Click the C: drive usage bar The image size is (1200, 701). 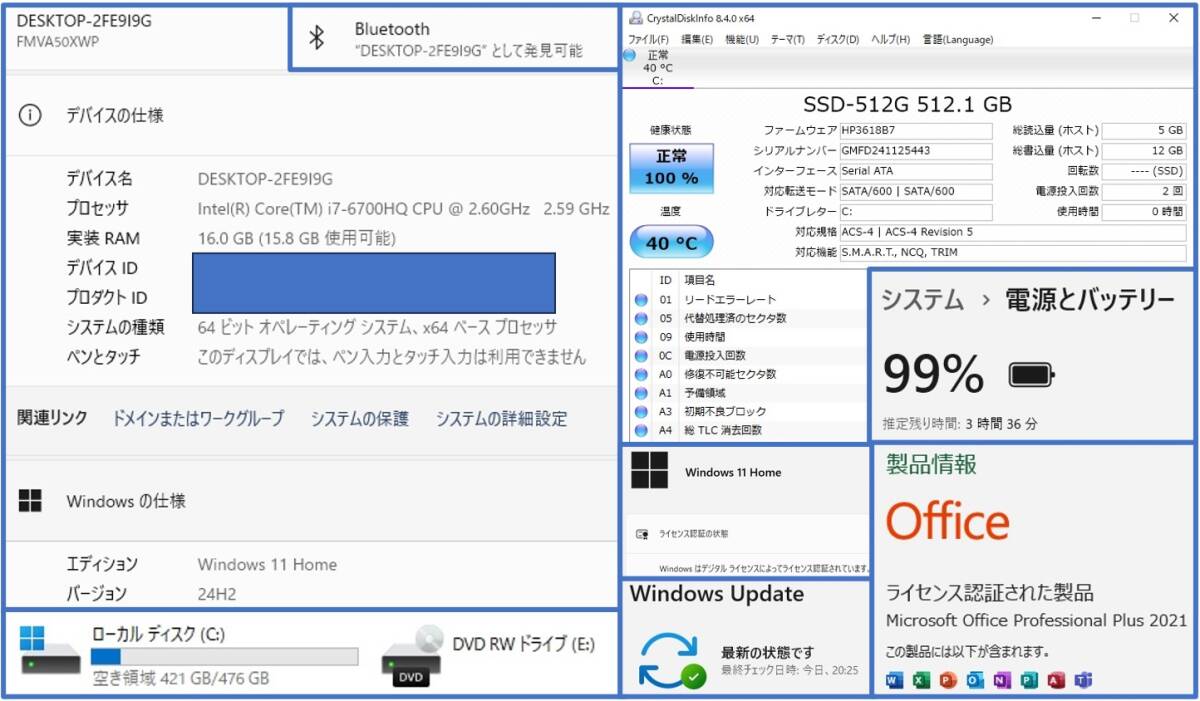224,656
